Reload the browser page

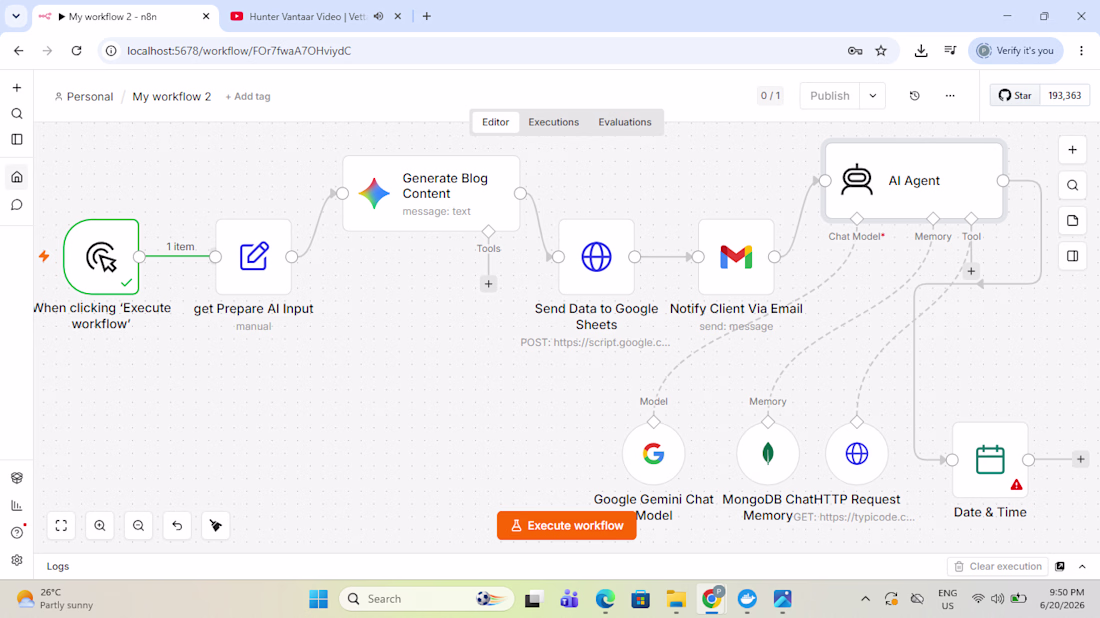[x=76, y=51]
